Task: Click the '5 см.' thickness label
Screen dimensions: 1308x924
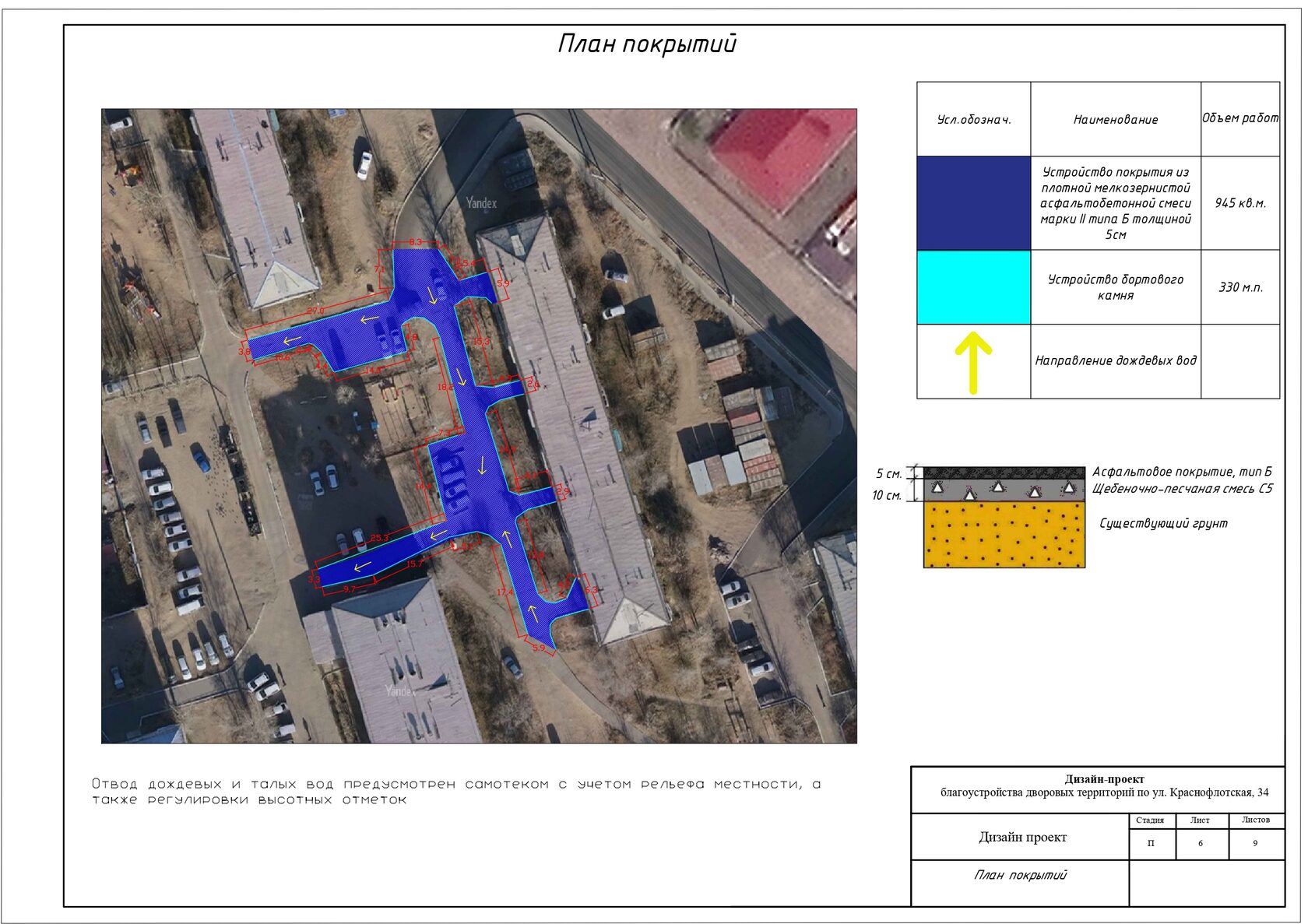Action: click(x=889, y=473)
